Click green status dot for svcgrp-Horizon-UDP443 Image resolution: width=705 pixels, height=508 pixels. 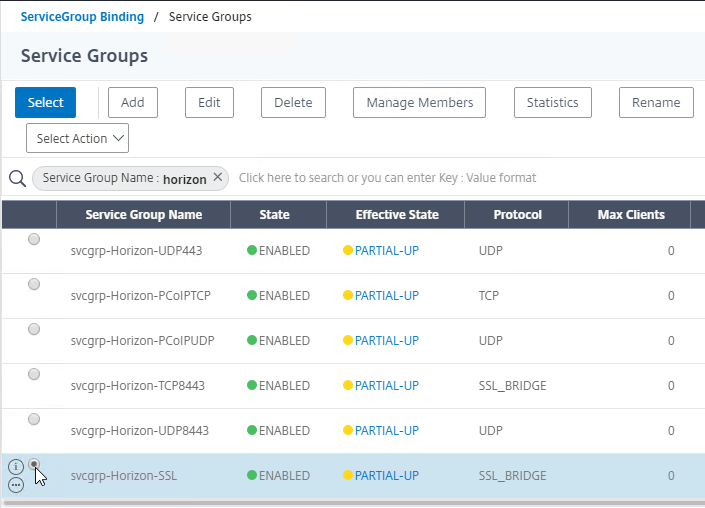click(252, 250)
